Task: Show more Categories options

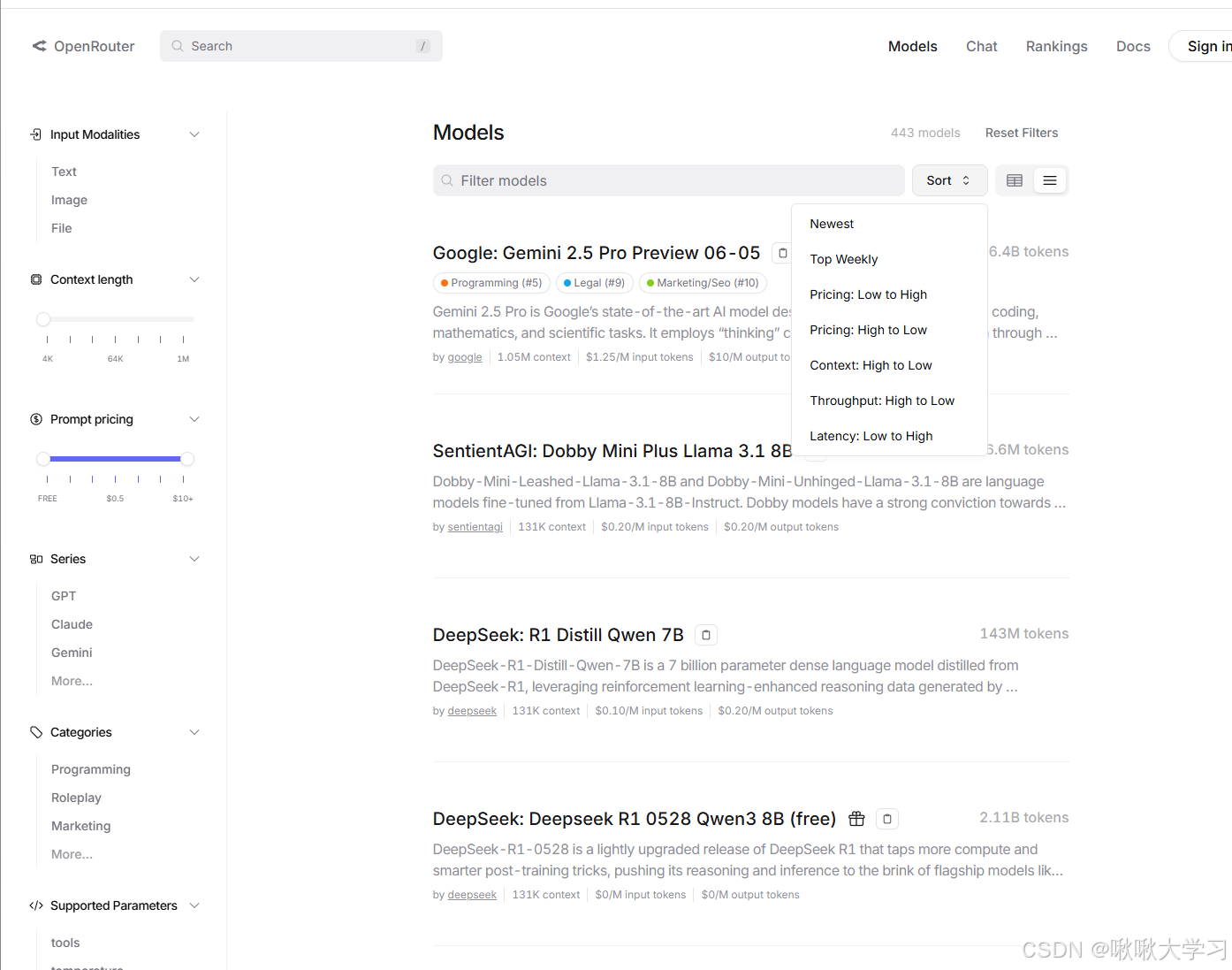Action: (72, 854)
